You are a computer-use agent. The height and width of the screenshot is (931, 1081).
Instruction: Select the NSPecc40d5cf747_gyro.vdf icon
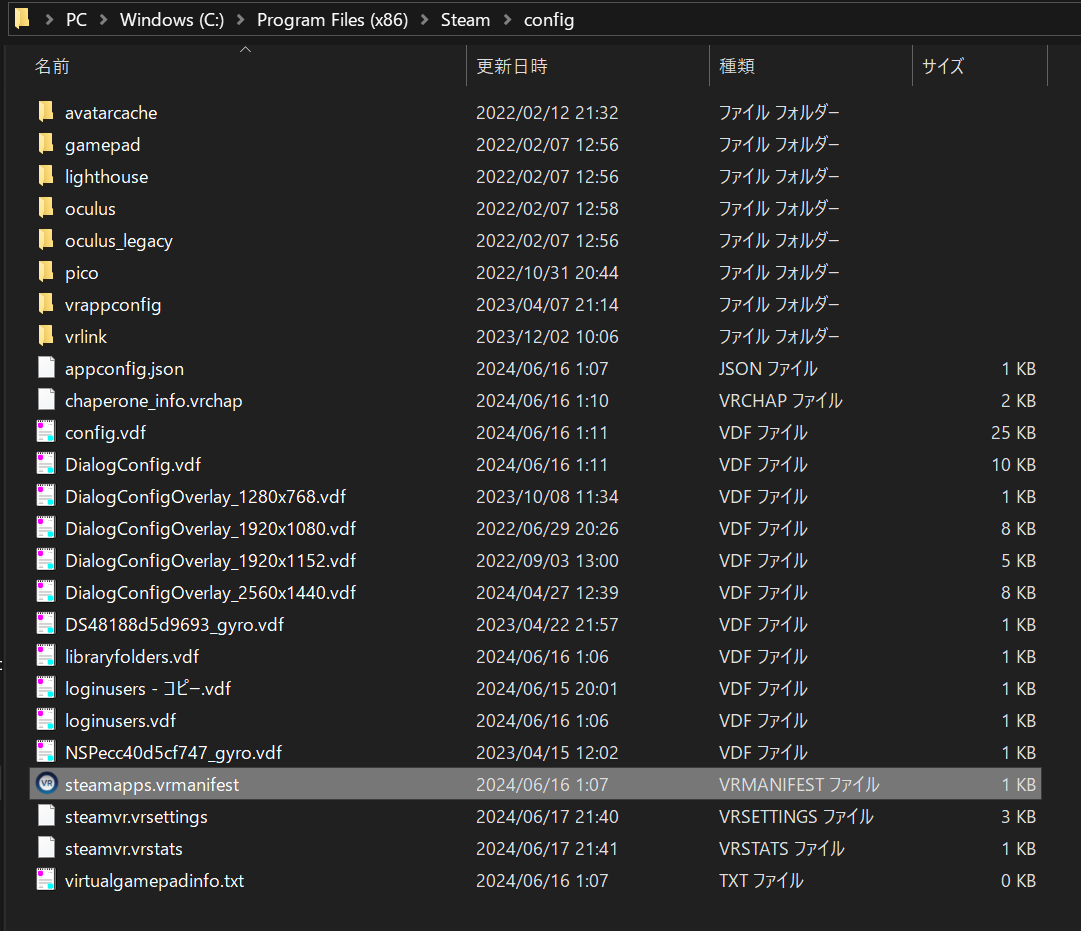coord(46,752)
